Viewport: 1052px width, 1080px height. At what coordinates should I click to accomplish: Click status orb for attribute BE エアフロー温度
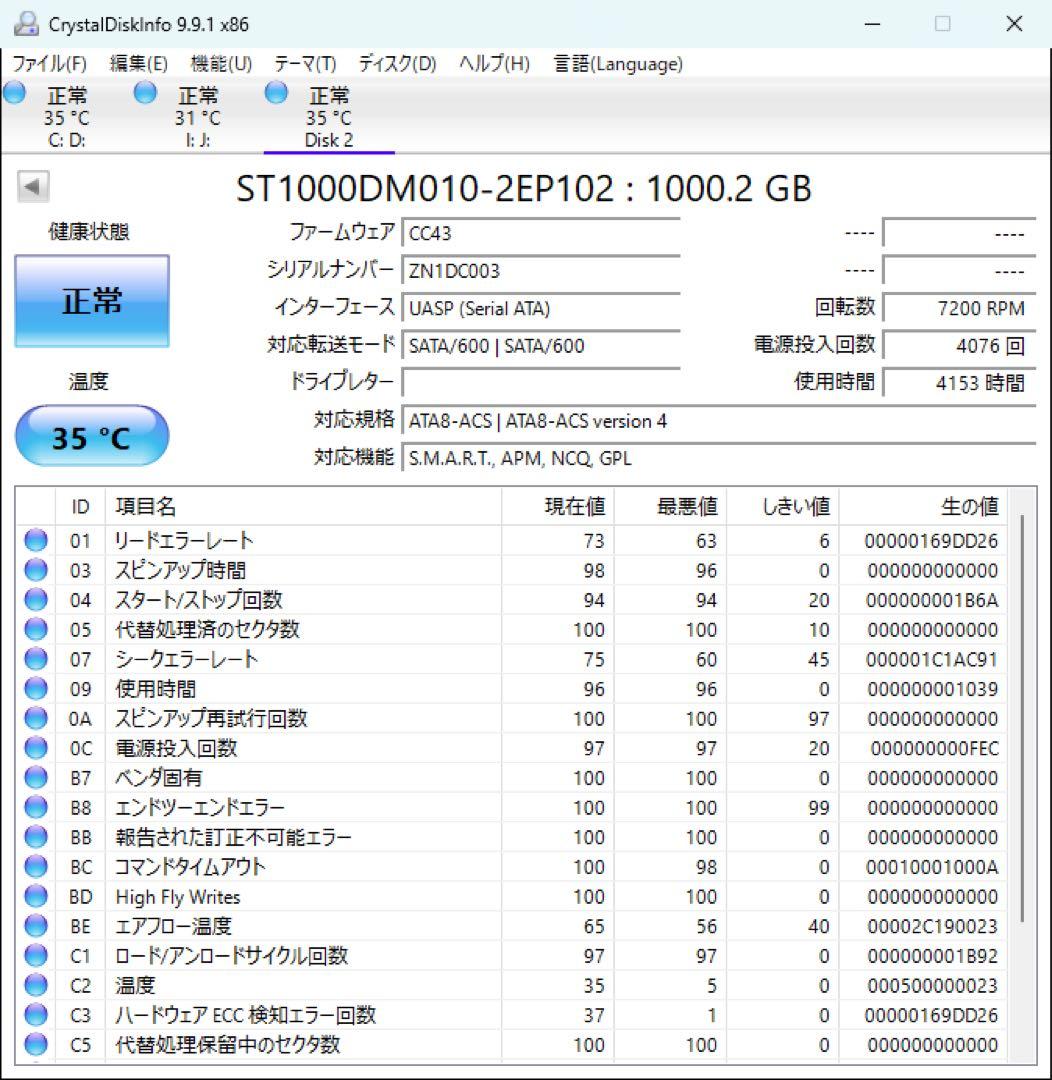36,926
